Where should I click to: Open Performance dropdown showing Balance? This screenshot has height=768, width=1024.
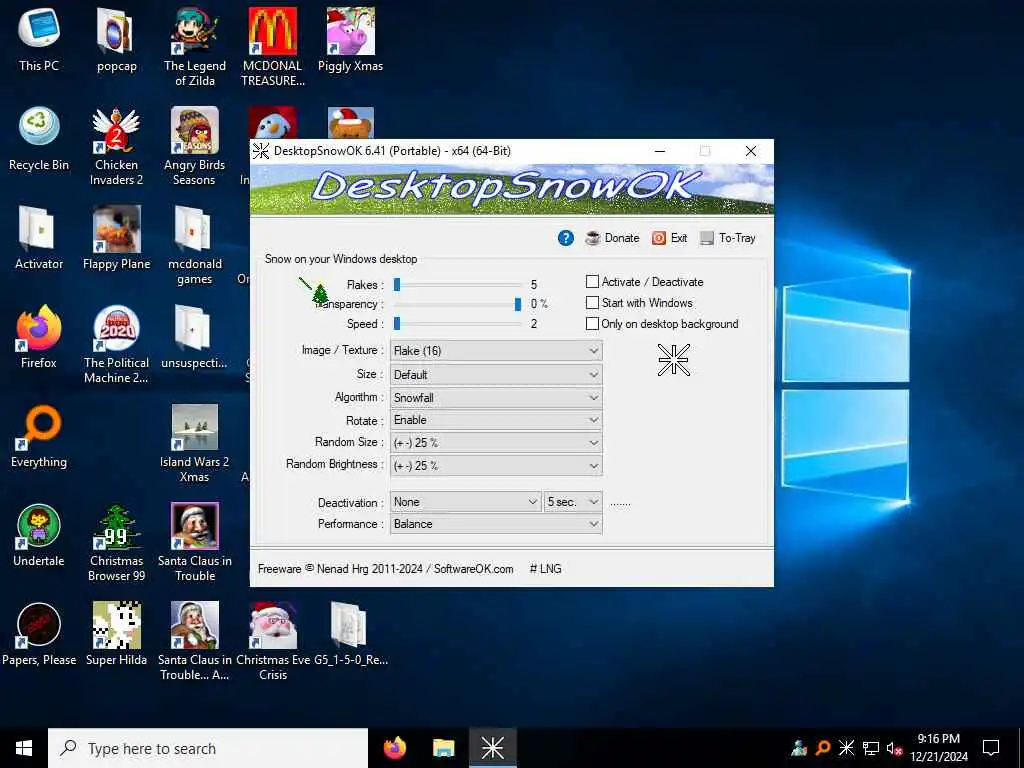tap(496, 524)
